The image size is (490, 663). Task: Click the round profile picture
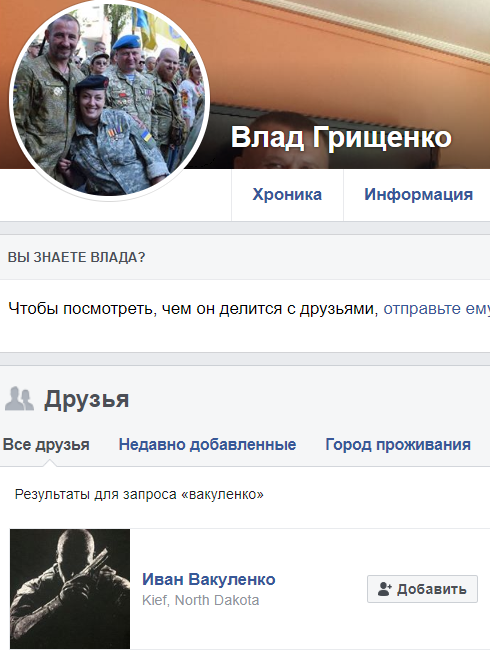click(x=109, y=100)
